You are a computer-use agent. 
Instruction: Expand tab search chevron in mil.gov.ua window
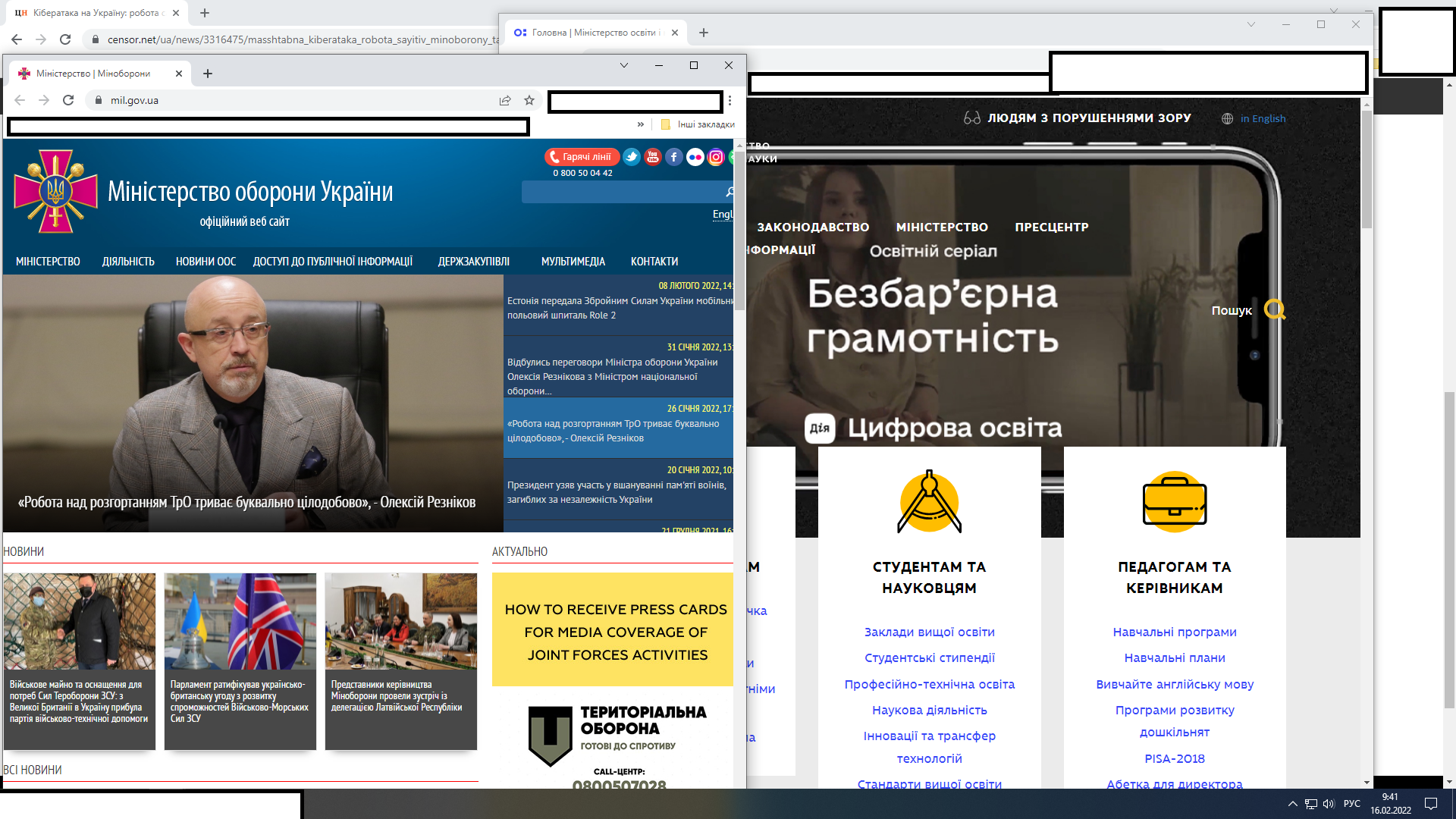pyautogui.click(x=624, y=65)
